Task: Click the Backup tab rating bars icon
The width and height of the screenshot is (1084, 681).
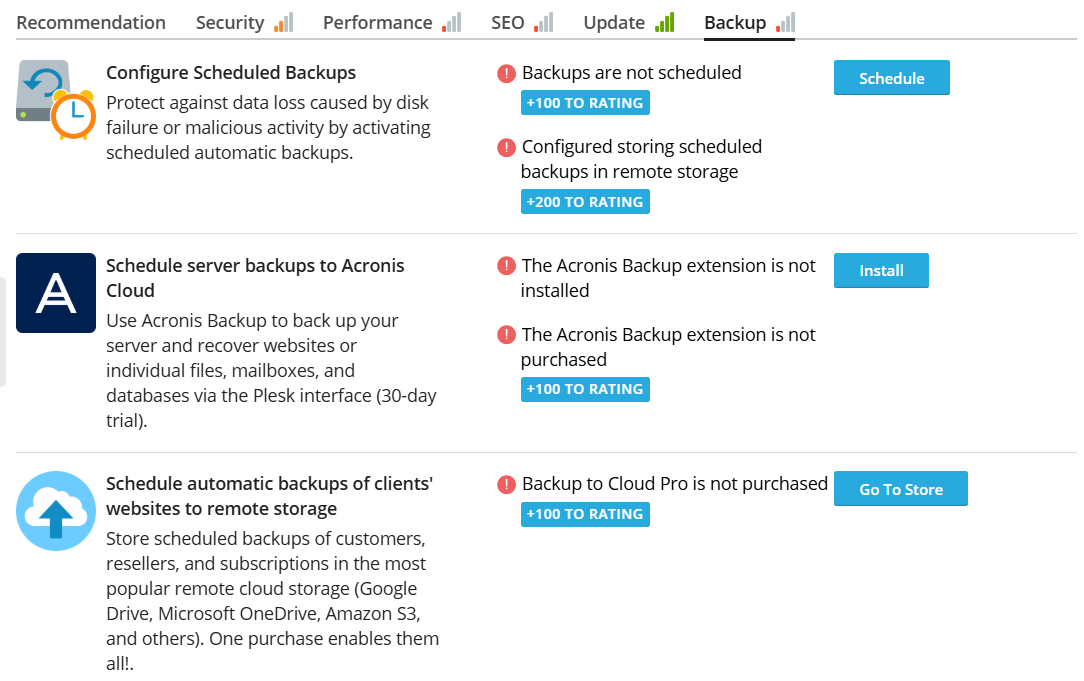Action: [785, 23]
